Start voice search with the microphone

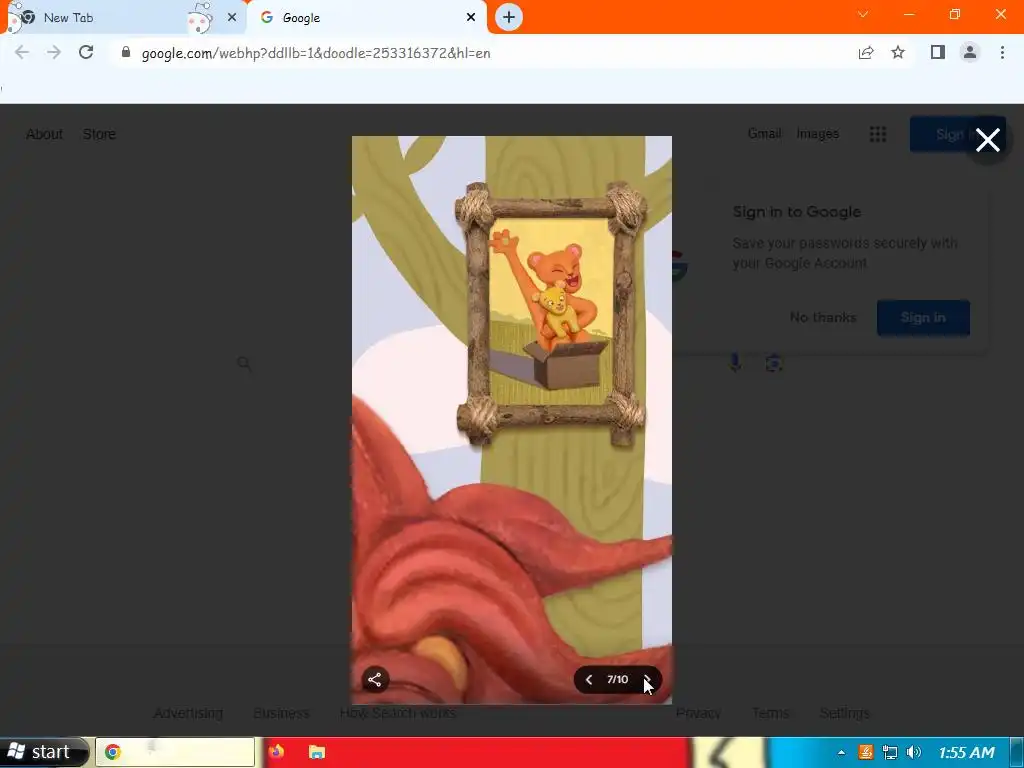tap(735, 363)
